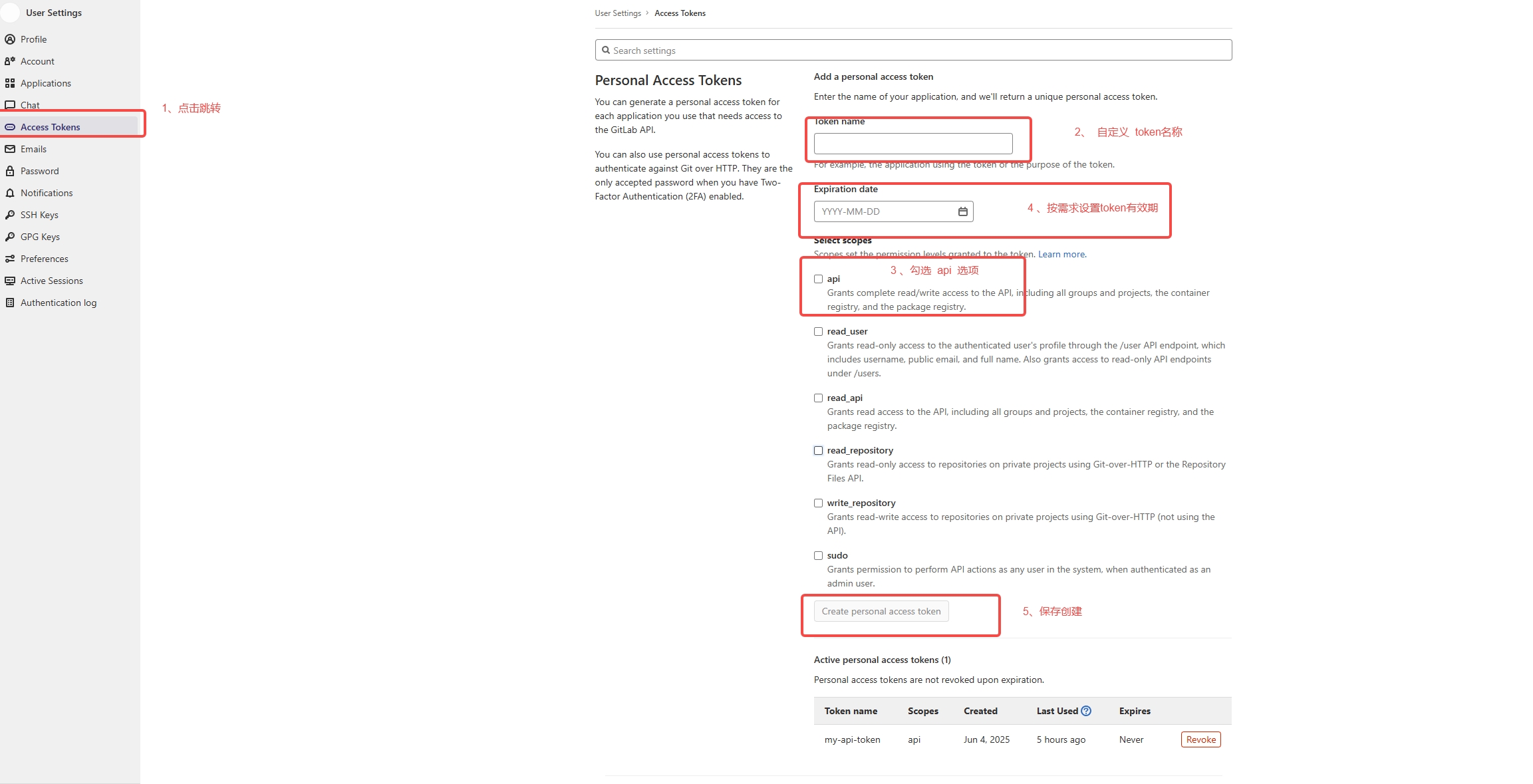Viewport: 1533px width, 784px height.
Task: Check the read_repository scope
Action: 818,450
